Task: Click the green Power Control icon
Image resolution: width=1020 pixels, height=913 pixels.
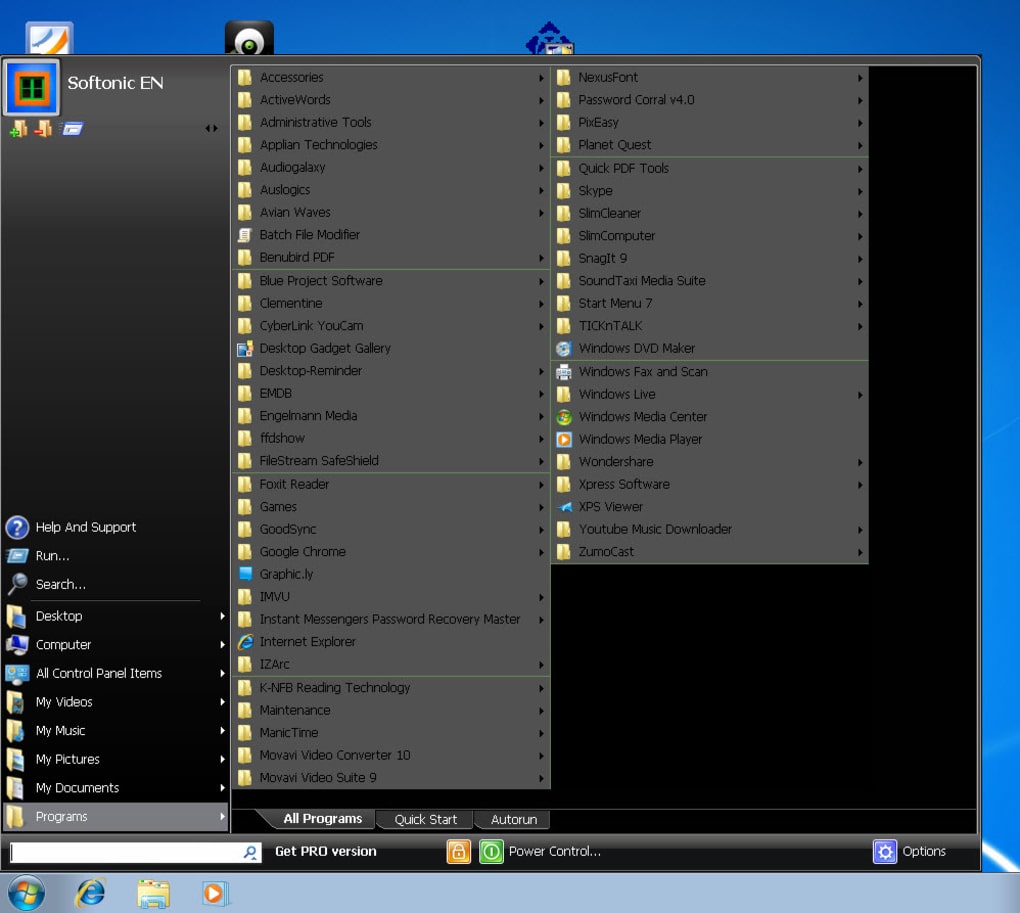Action: [x=491, y=851]
